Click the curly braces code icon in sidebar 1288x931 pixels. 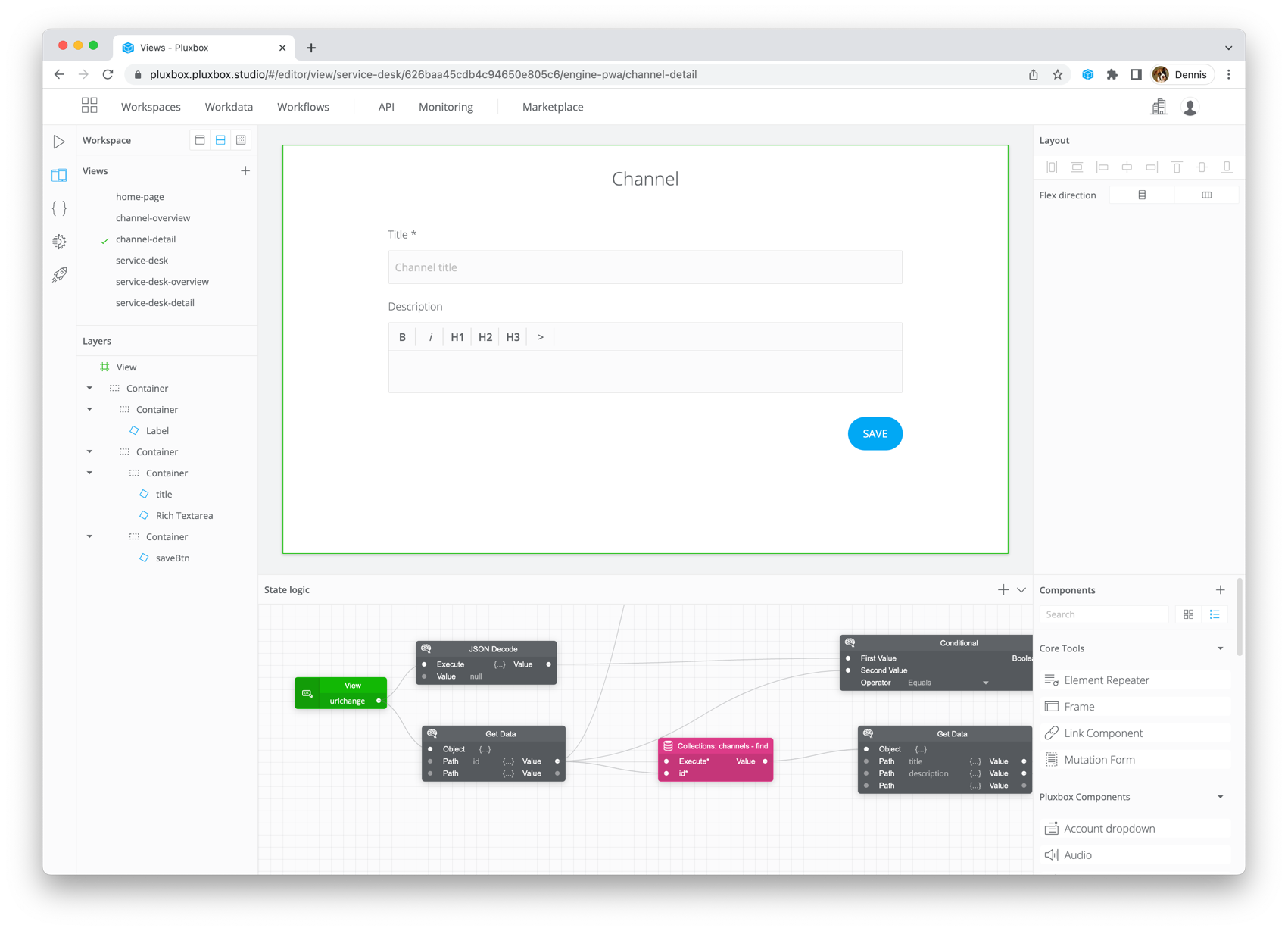pos(59,208)
